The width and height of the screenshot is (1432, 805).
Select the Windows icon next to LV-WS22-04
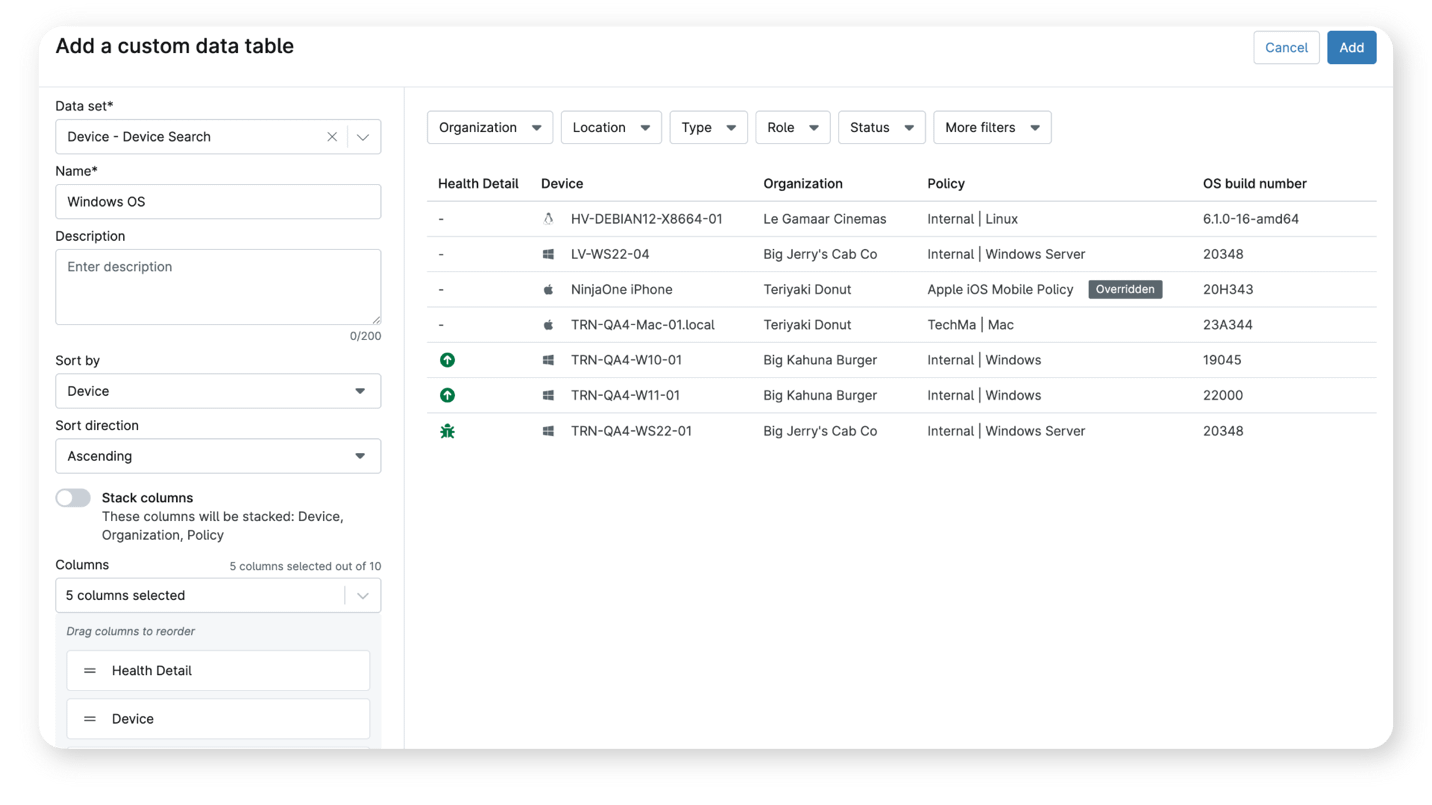click(547, 254)
